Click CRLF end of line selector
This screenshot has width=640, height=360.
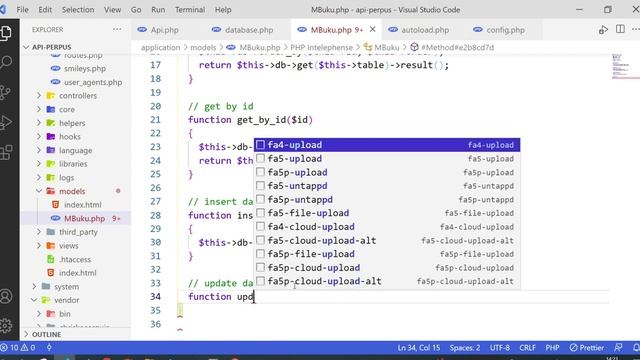[527, 348]
